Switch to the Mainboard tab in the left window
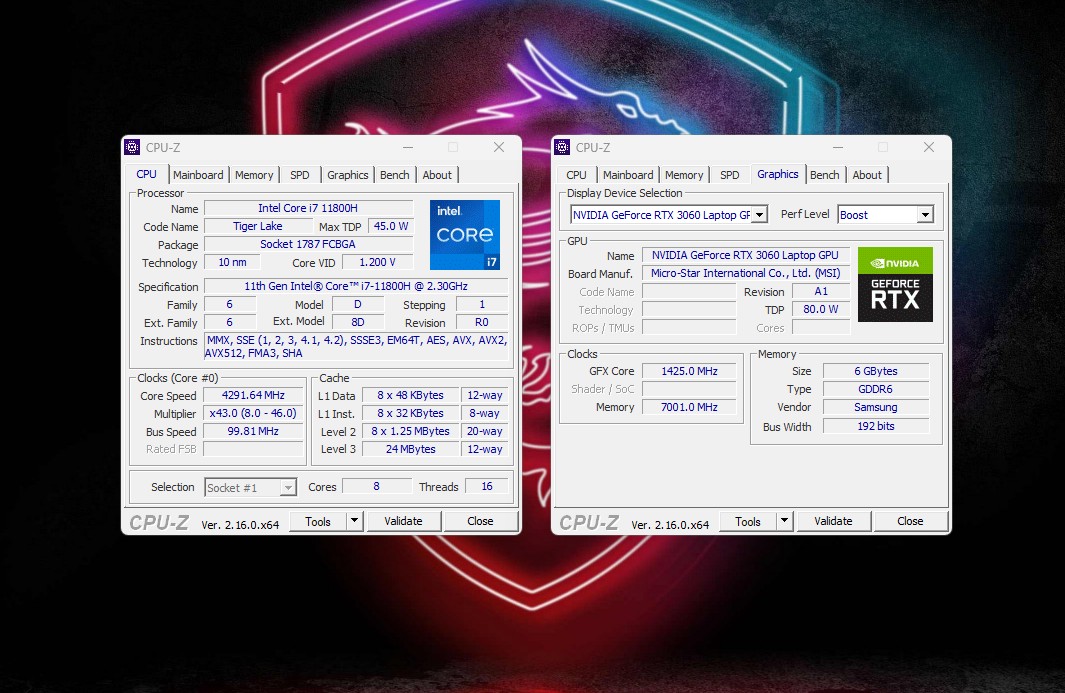The width and height of the screenshot is (1065, 693). pyautogui.click(x=198, y=175)
